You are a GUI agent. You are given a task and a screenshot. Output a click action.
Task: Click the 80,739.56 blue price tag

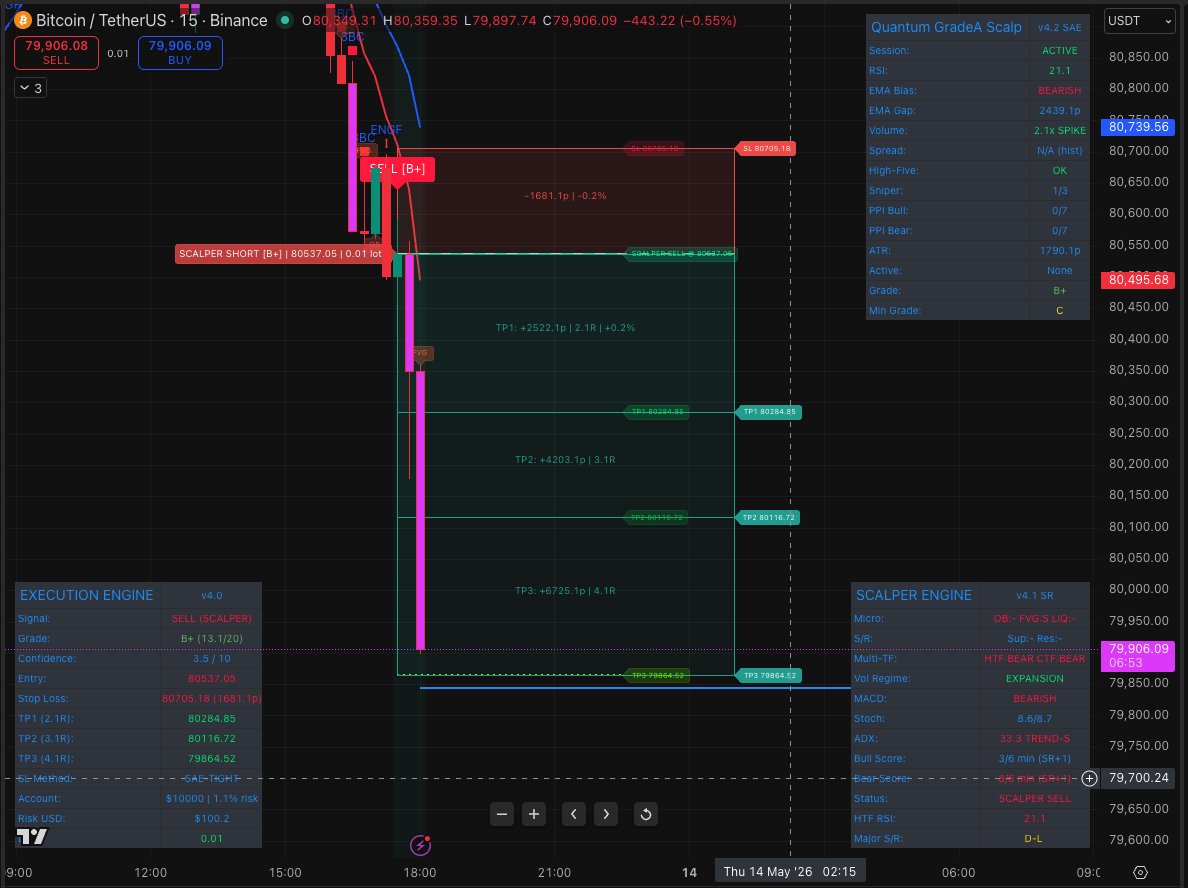[1138, 127]
